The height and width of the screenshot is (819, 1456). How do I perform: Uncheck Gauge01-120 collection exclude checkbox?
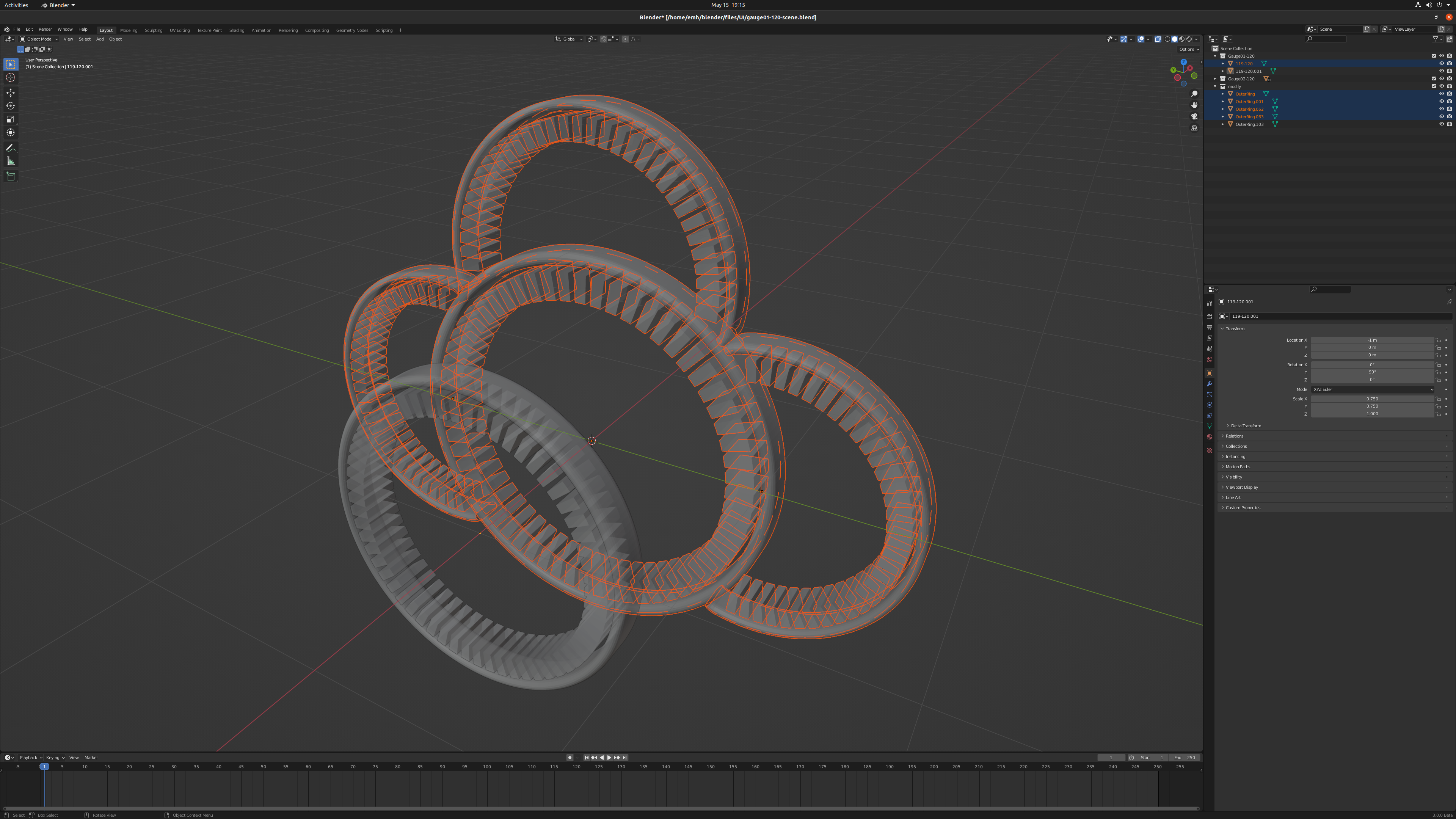coord(1434,56)
